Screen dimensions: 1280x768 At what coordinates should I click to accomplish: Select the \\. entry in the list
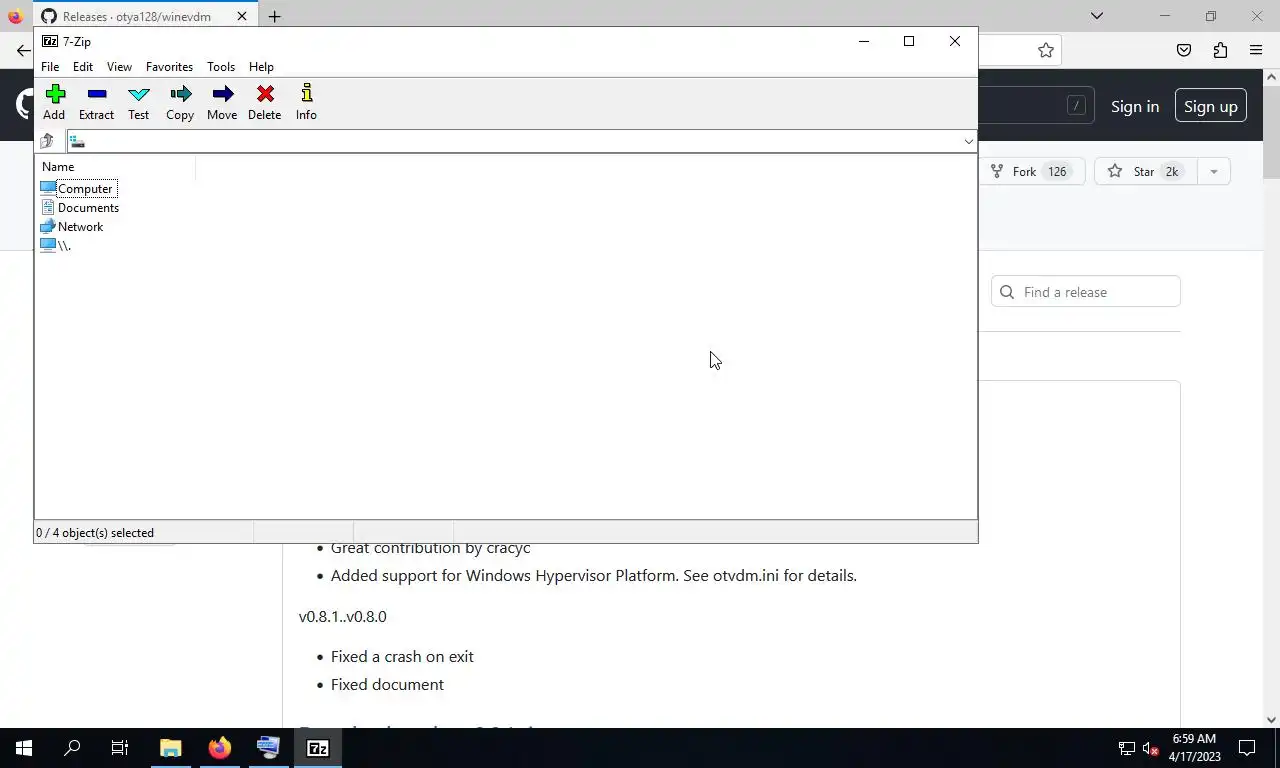(56, 245)
